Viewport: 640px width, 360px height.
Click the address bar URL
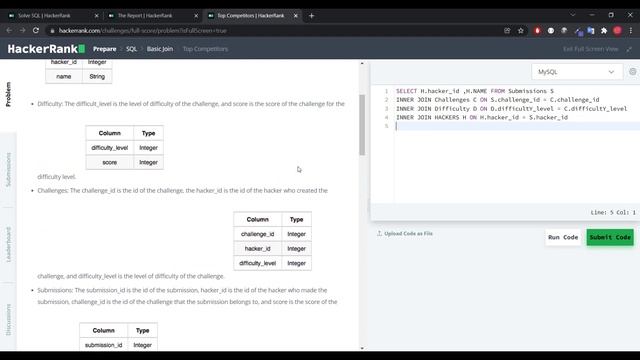143,31
